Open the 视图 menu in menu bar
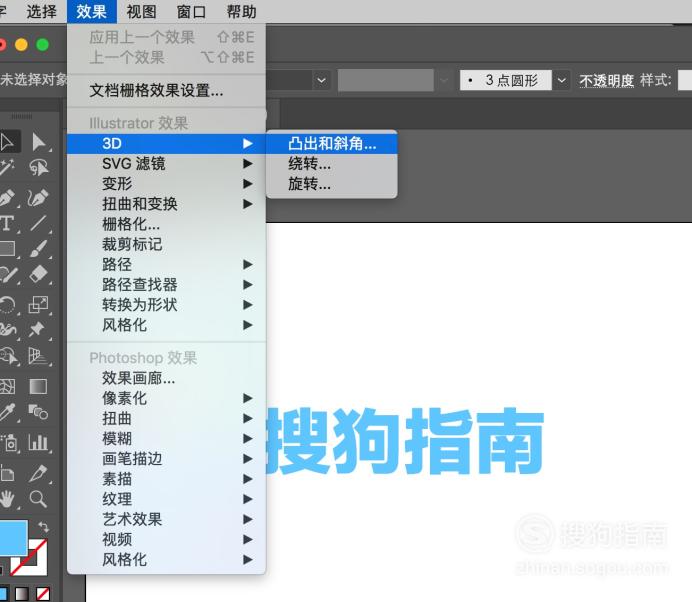The width and height of the screenshot is (692, 602). (141, 11)
